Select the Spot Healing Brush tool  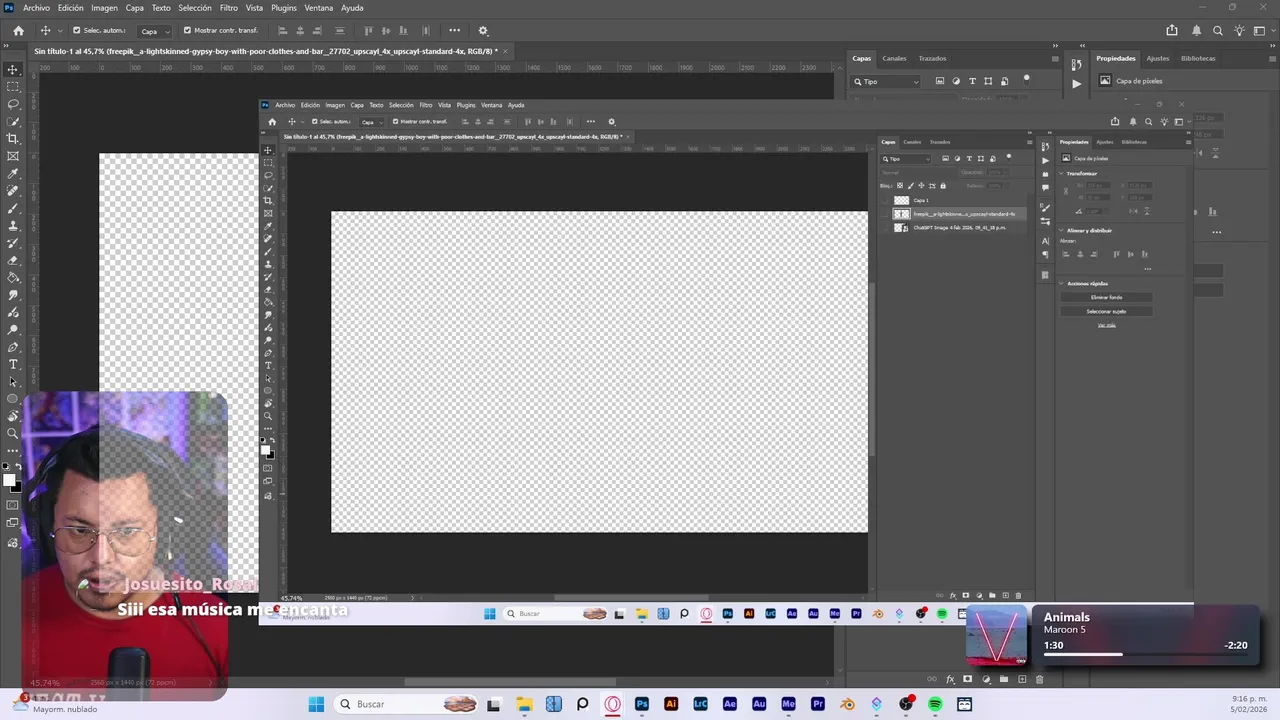[x=13, y=191]
